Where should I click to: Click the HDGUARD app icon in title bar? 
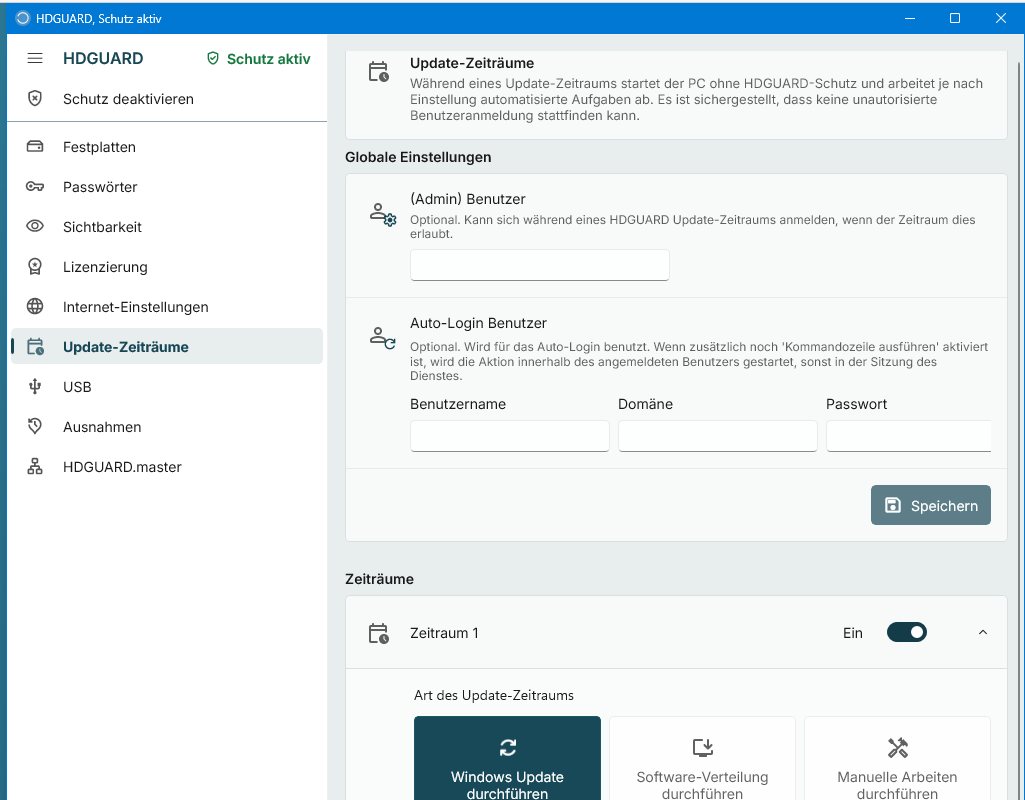pos(23,18)
